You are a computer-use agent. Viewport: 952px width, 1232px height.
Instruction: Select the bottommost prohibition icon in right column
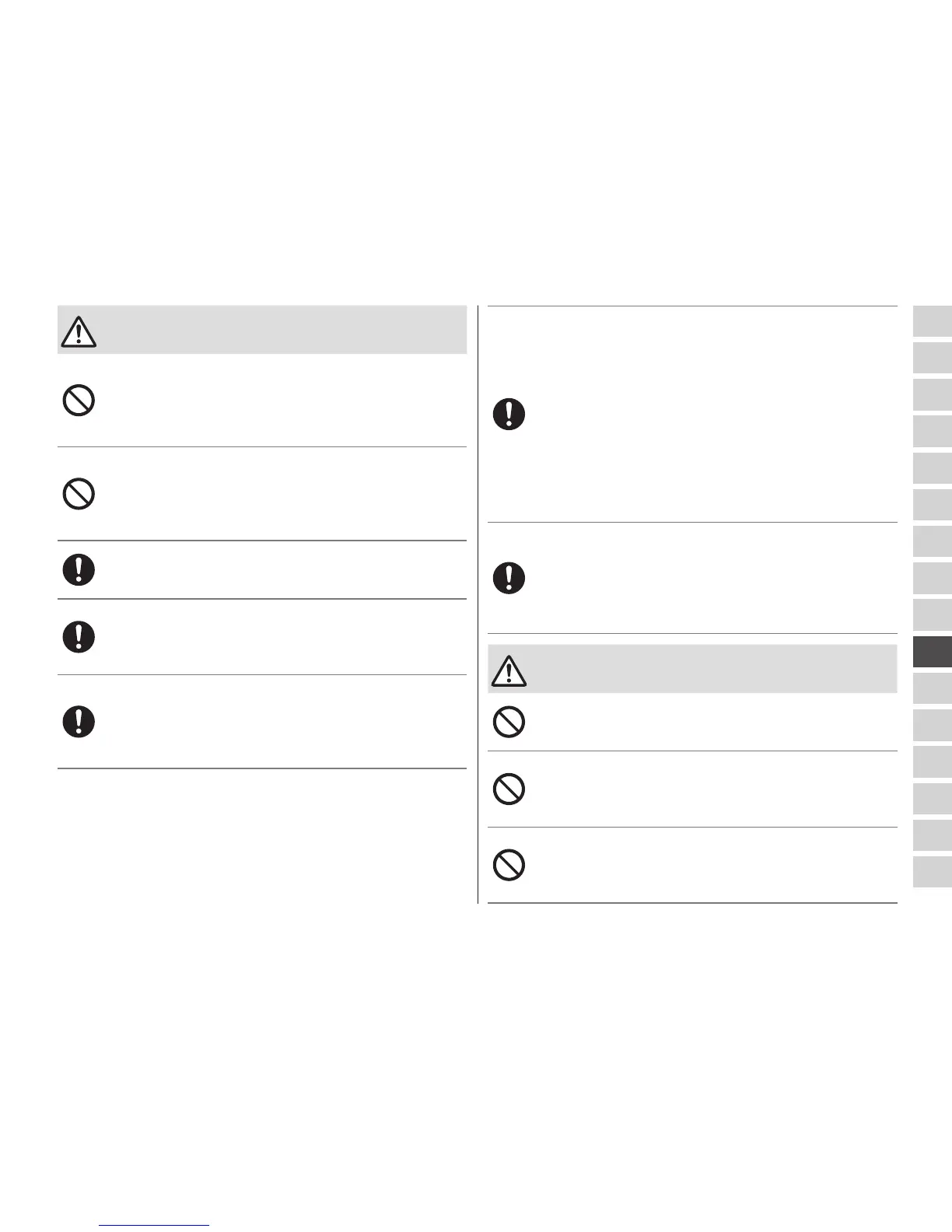click(x=509, y=865)
